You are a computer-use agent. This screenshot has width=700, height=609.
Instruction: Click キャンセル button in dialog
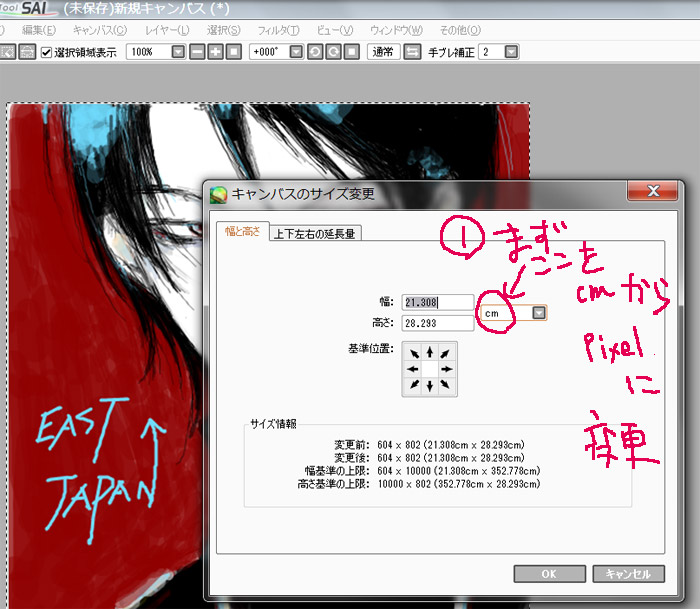coord(629,574)
